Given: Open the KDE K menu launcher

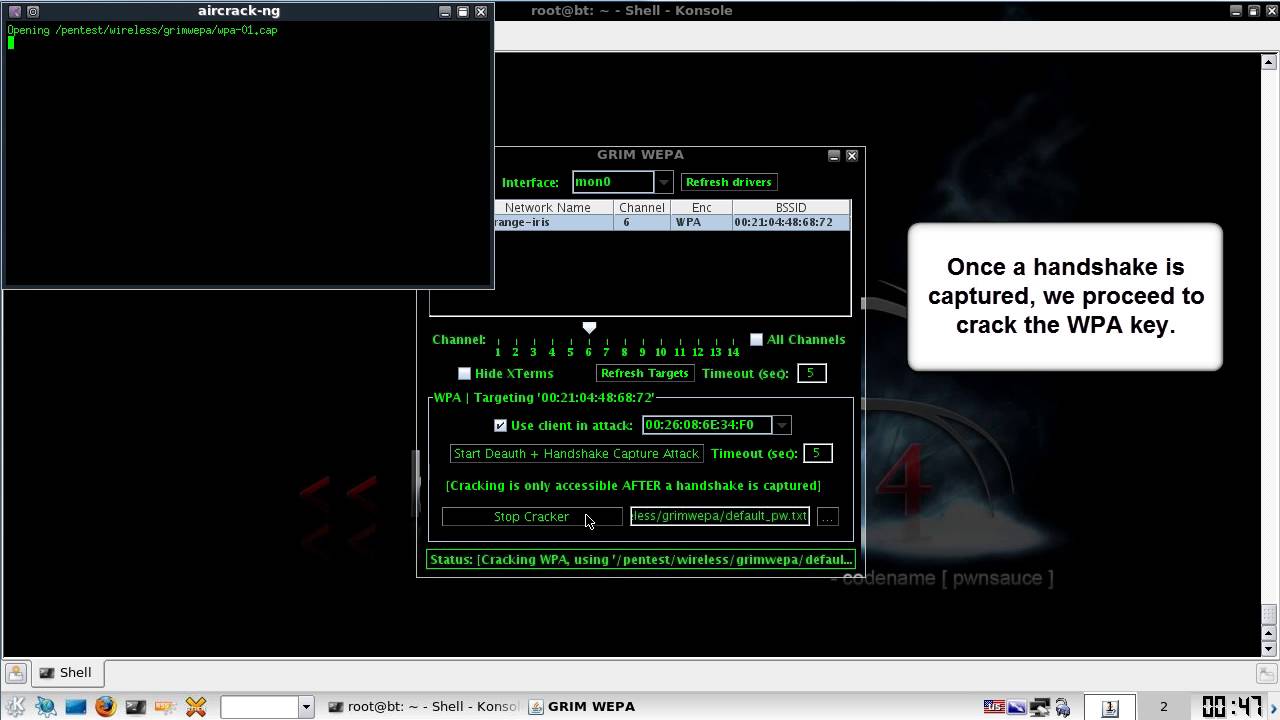Looking at the screenshot, I should click(x=15, y=706).
